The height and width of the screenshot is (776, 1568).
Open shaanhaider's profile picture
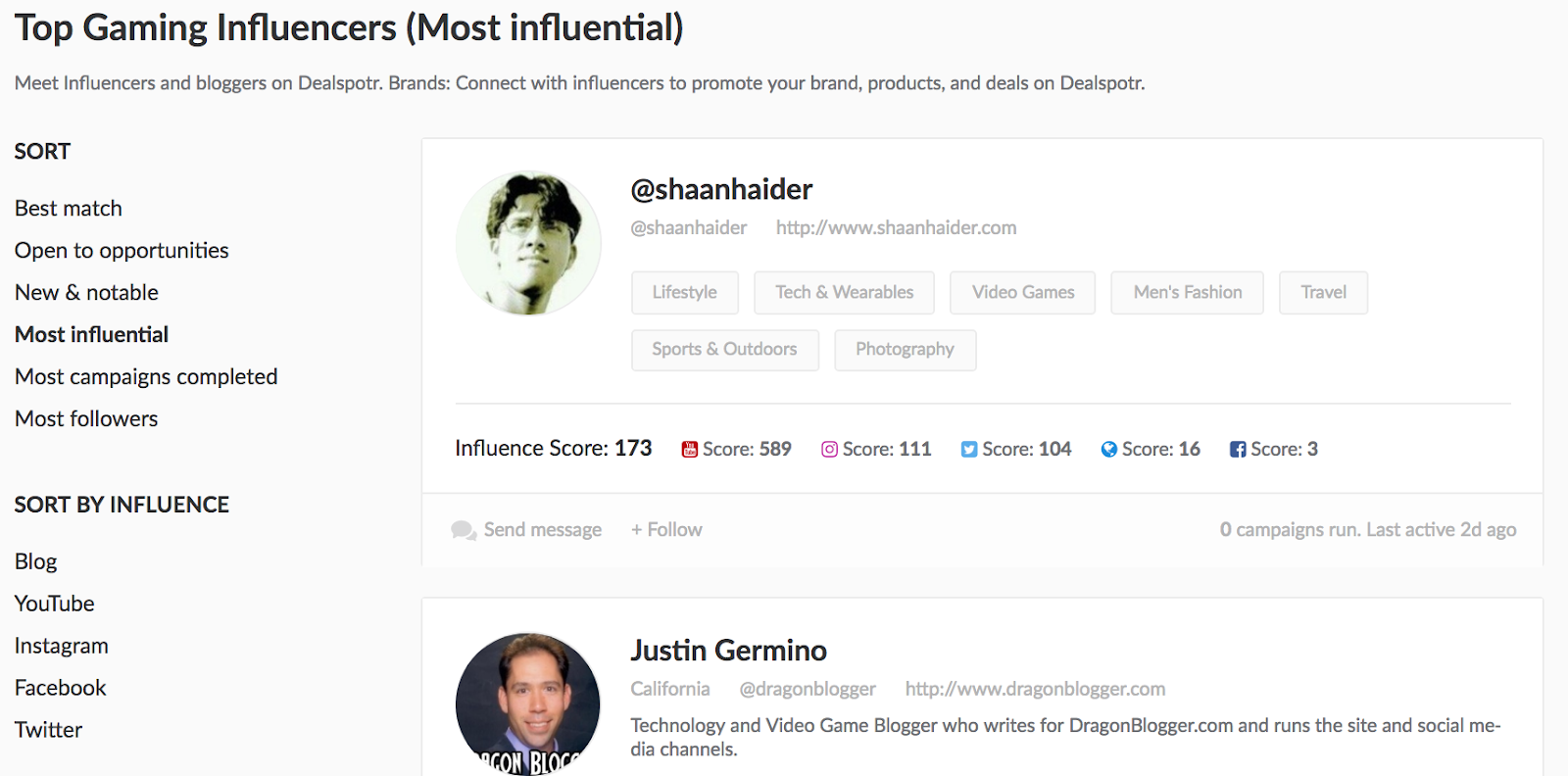(528, 244)
